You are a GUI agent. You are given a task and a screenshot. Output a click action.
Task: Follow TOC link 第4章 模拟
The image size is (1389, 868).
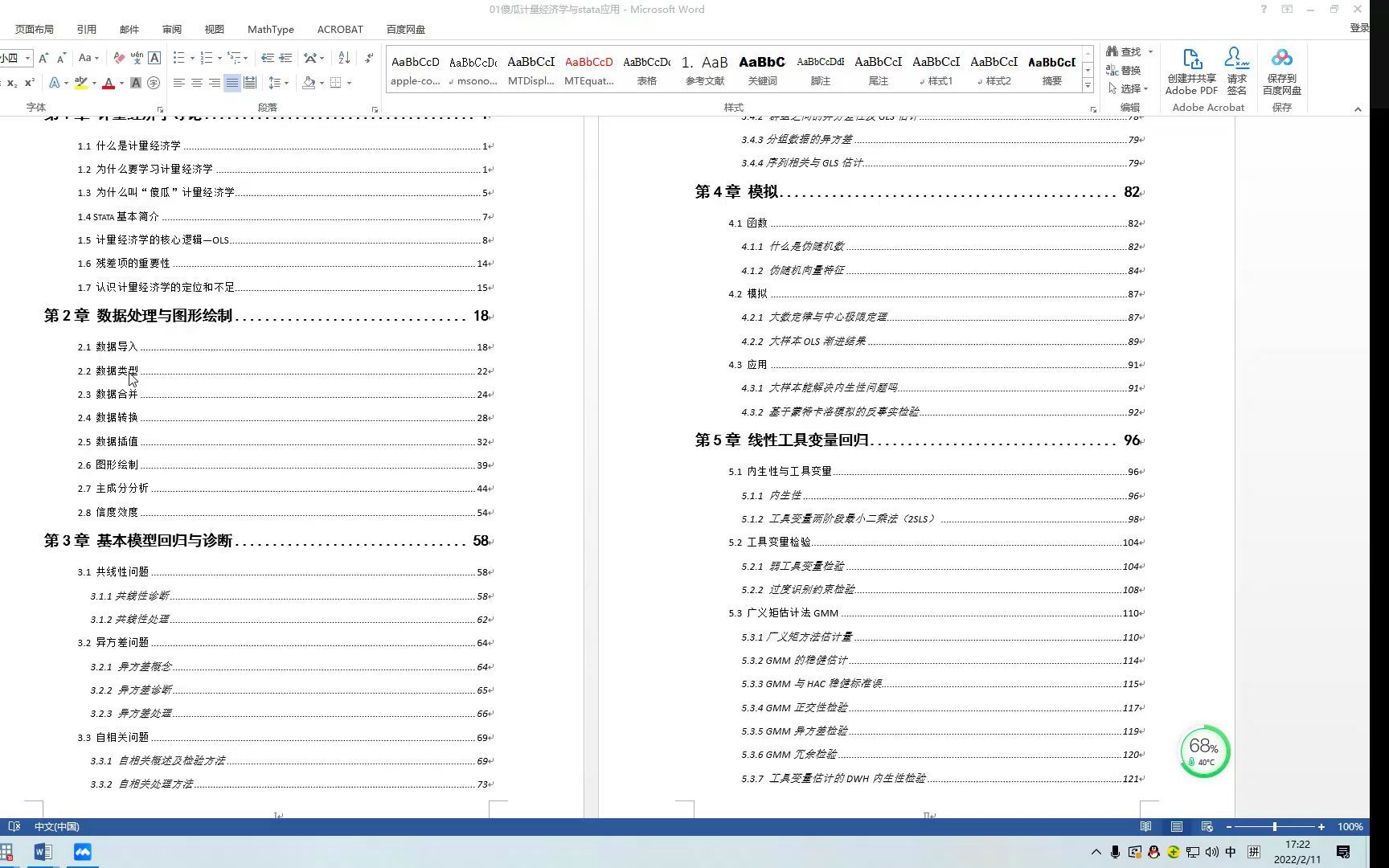(919, 192)
